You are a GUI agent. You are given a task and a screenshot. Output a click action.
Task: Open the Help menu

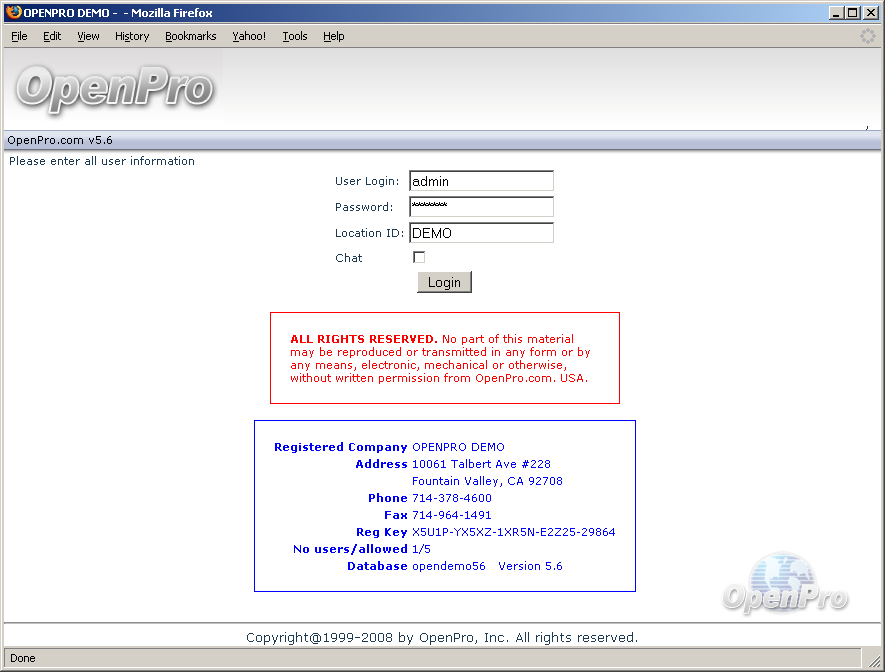click(333, 36)
